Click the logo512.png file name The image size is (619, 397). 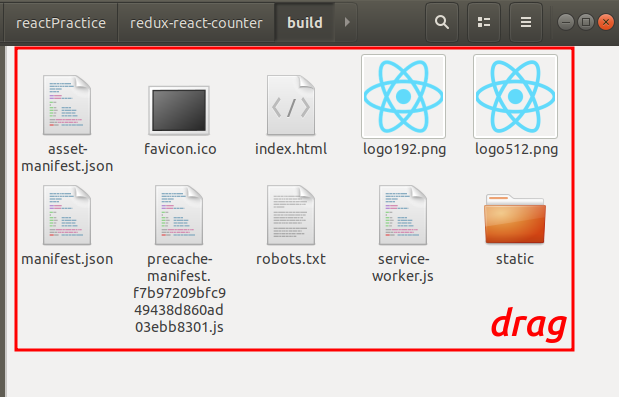516,150
